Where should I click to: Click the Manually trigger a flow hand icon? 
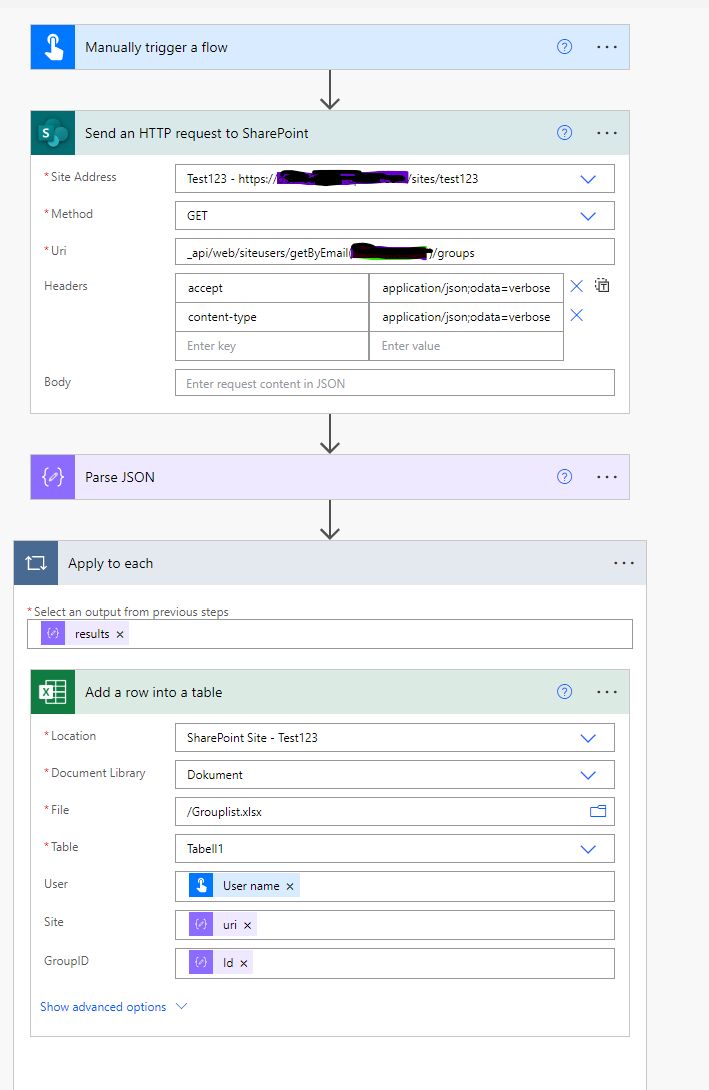[53, 47]
